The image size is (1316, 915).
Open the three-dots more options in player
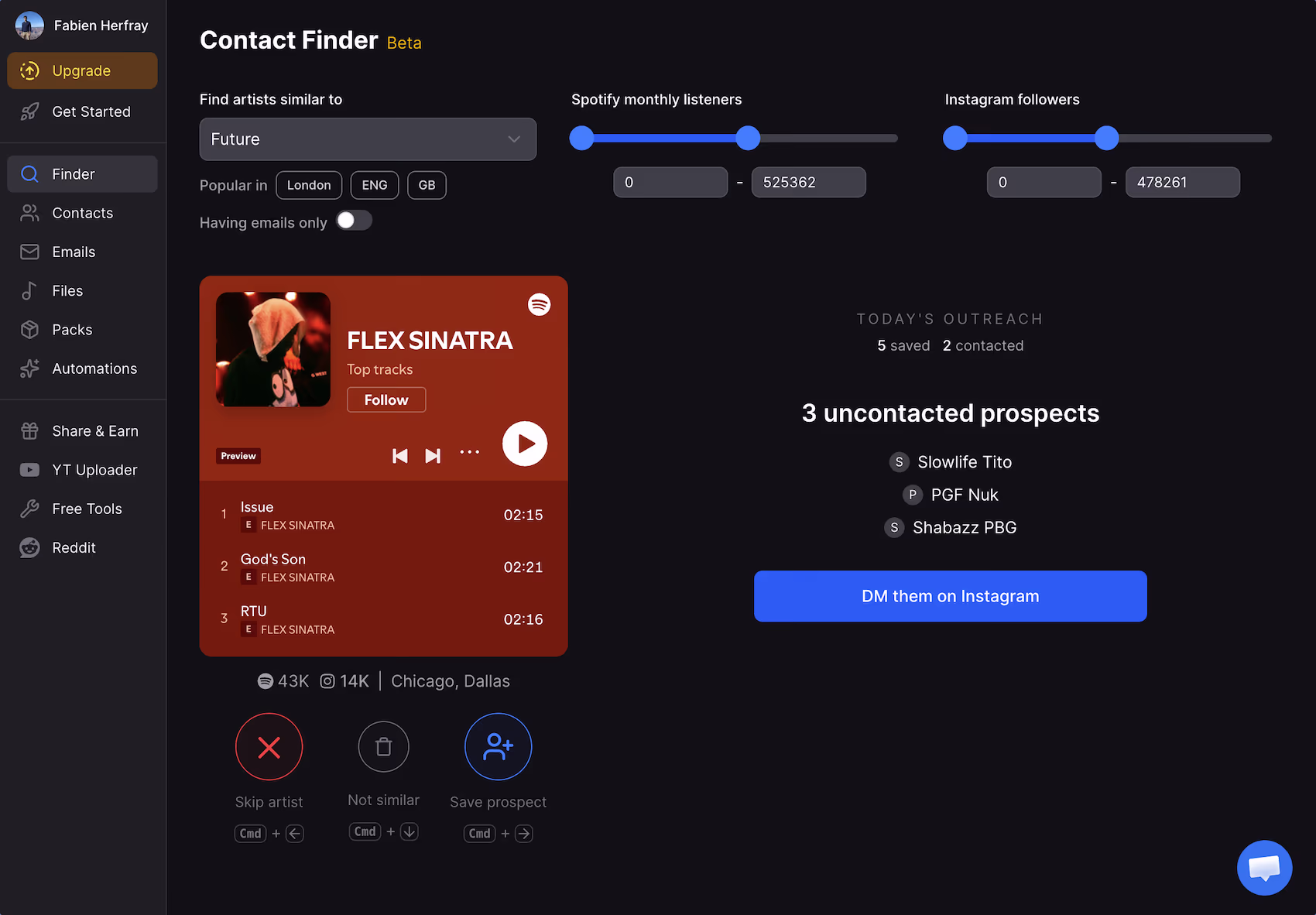[470, 452]
